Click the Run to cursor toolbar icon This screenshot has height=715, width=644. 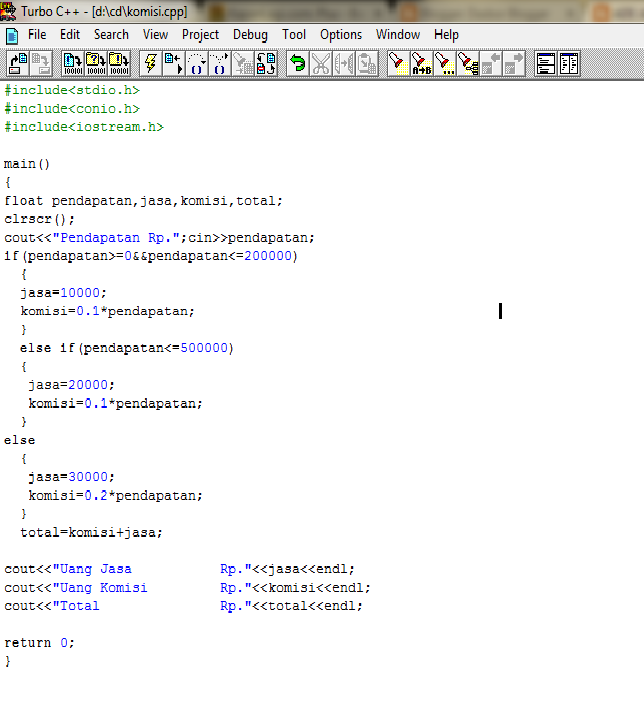174,63
